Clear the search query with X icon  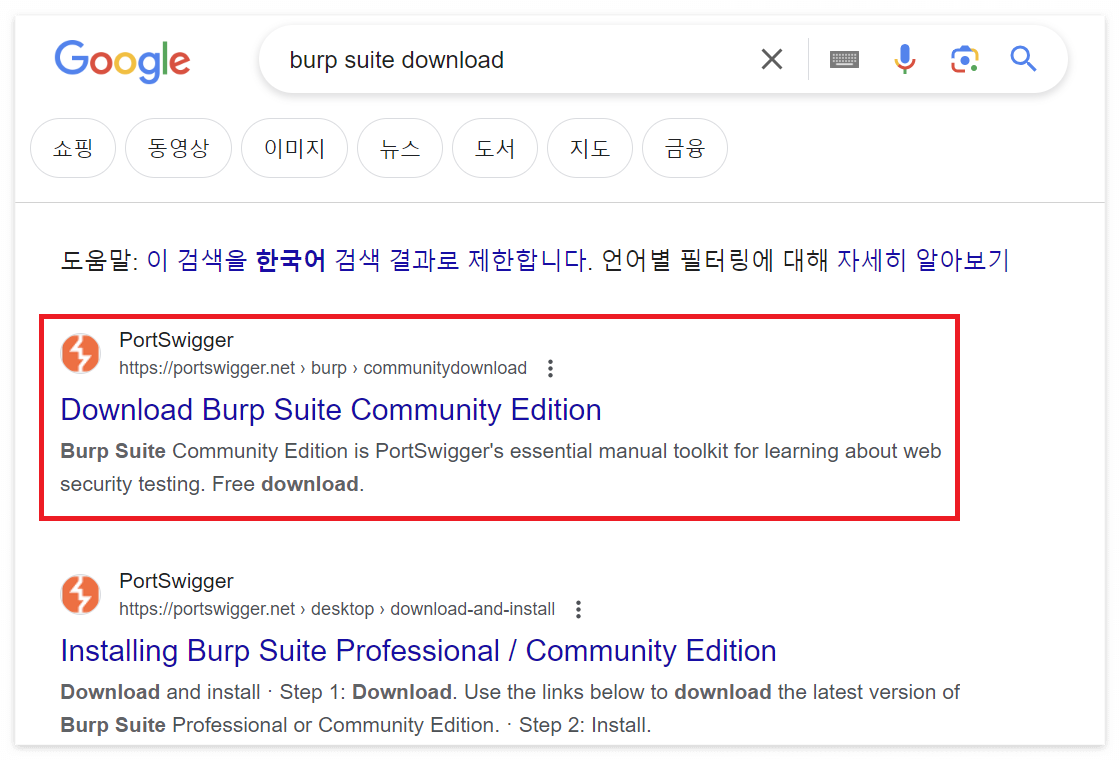772,59
